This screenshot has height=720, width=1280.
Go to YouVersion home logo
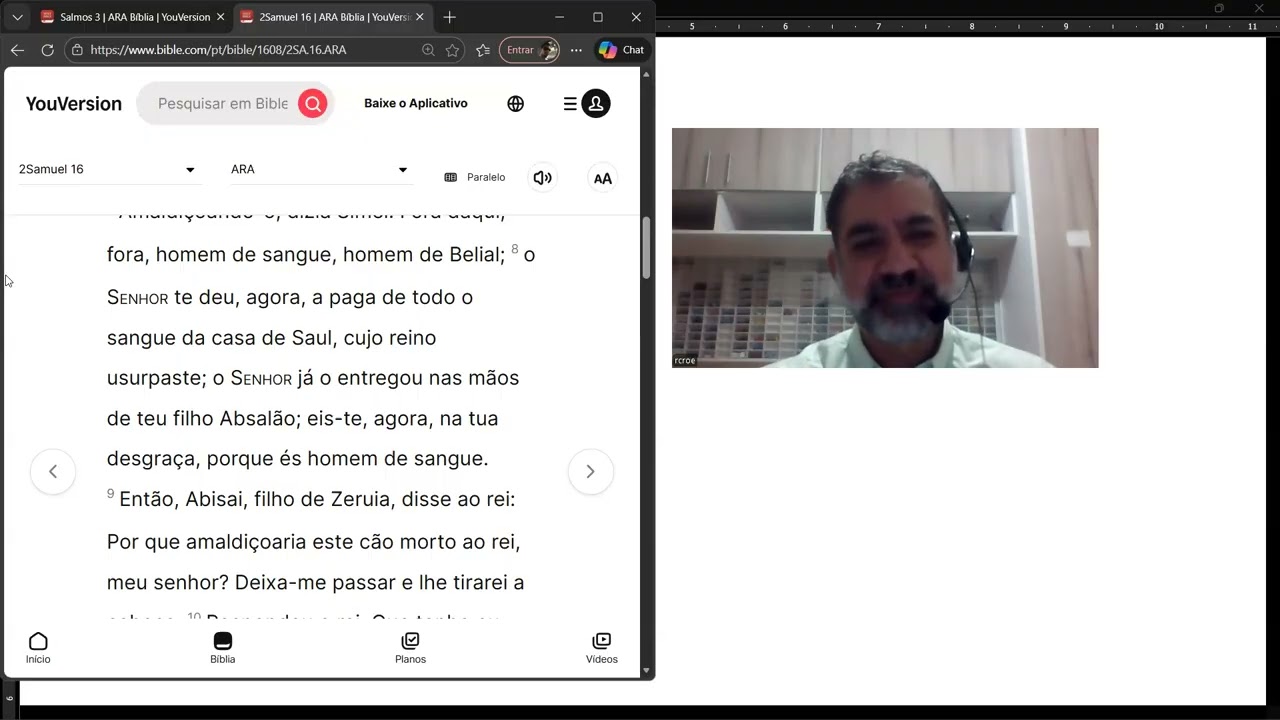pos(74,104)
